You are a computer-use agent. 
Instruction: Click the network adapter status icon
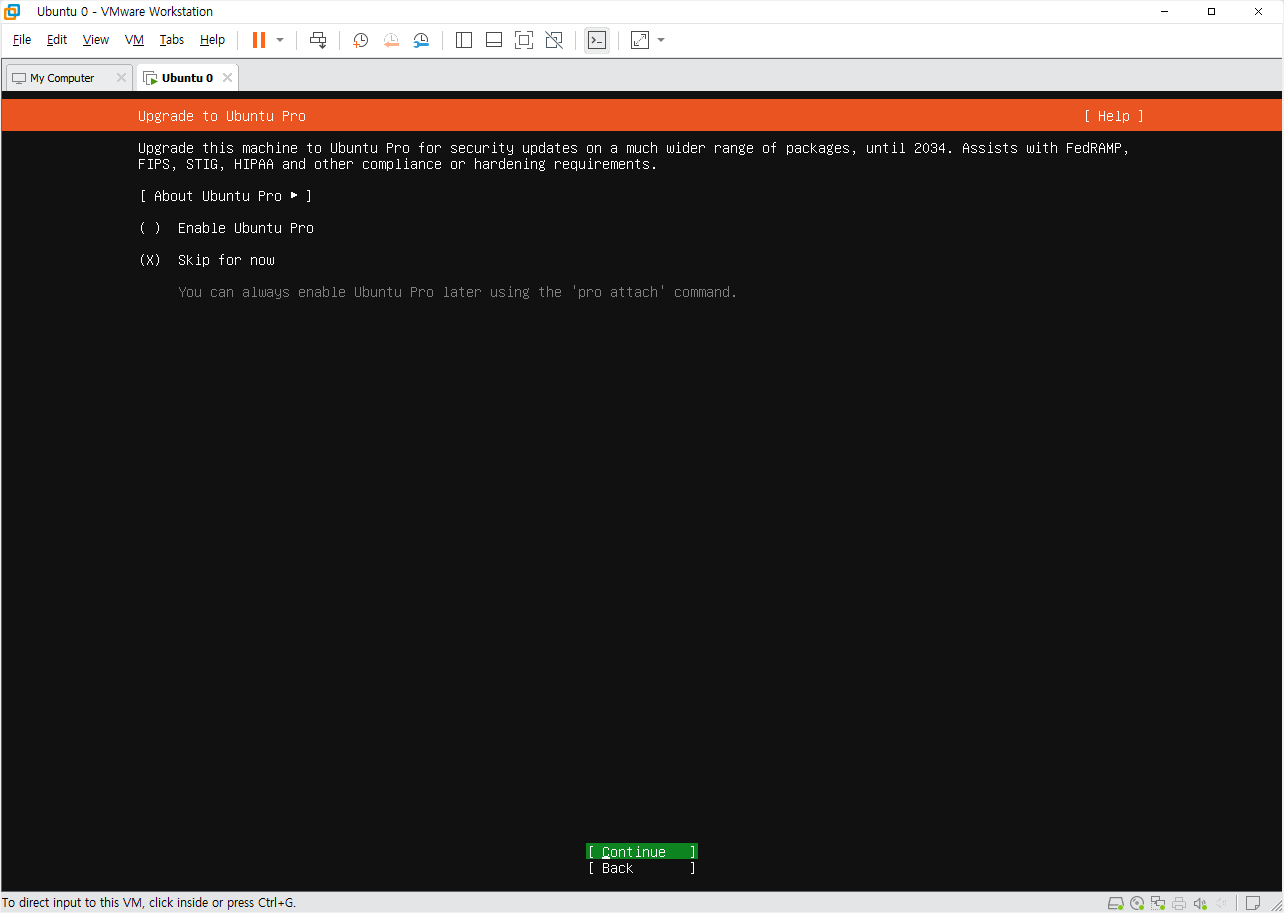click(1159, 903)
